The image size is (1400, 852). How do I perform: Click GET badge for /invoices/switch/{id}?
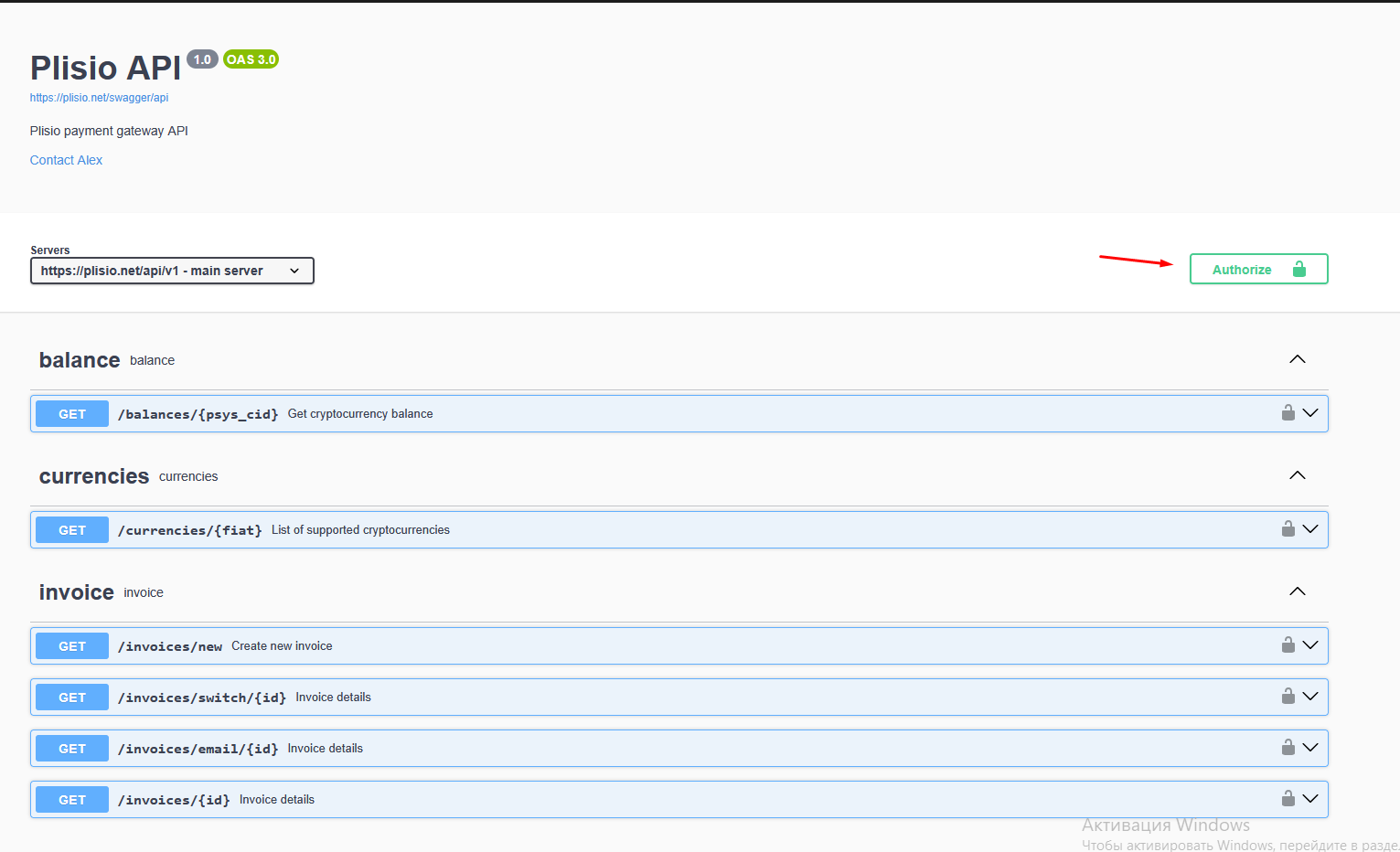(x=72, y=698)
